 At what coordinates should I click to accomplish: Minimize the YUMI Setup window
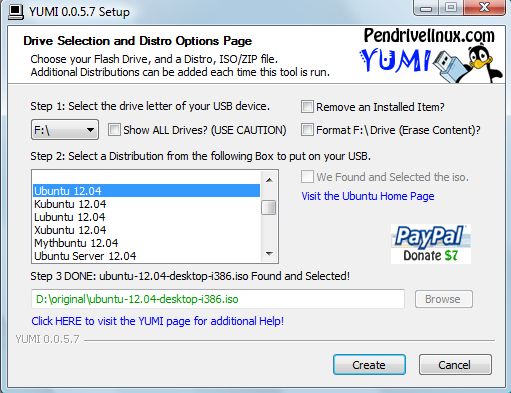(426, 8)
